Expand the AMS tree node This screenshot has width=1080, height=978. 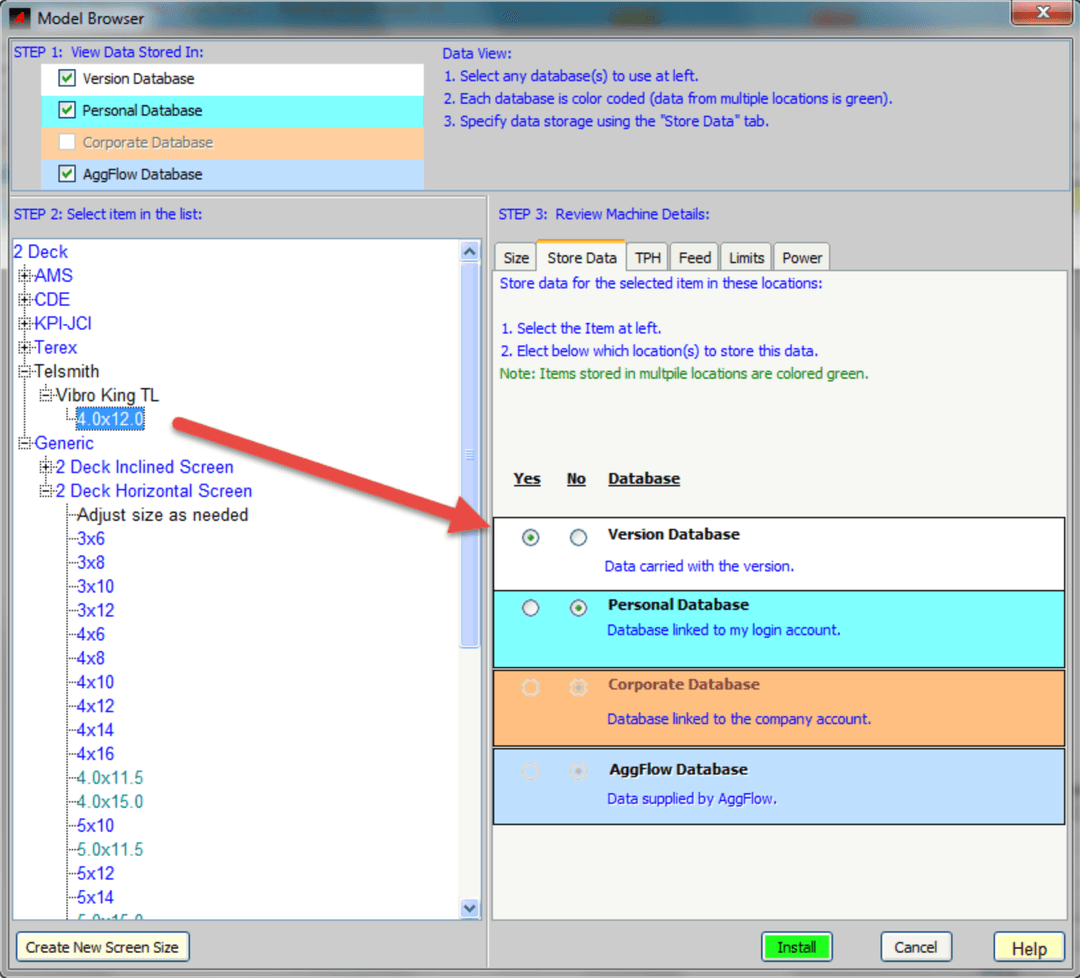tap(25, 276)
